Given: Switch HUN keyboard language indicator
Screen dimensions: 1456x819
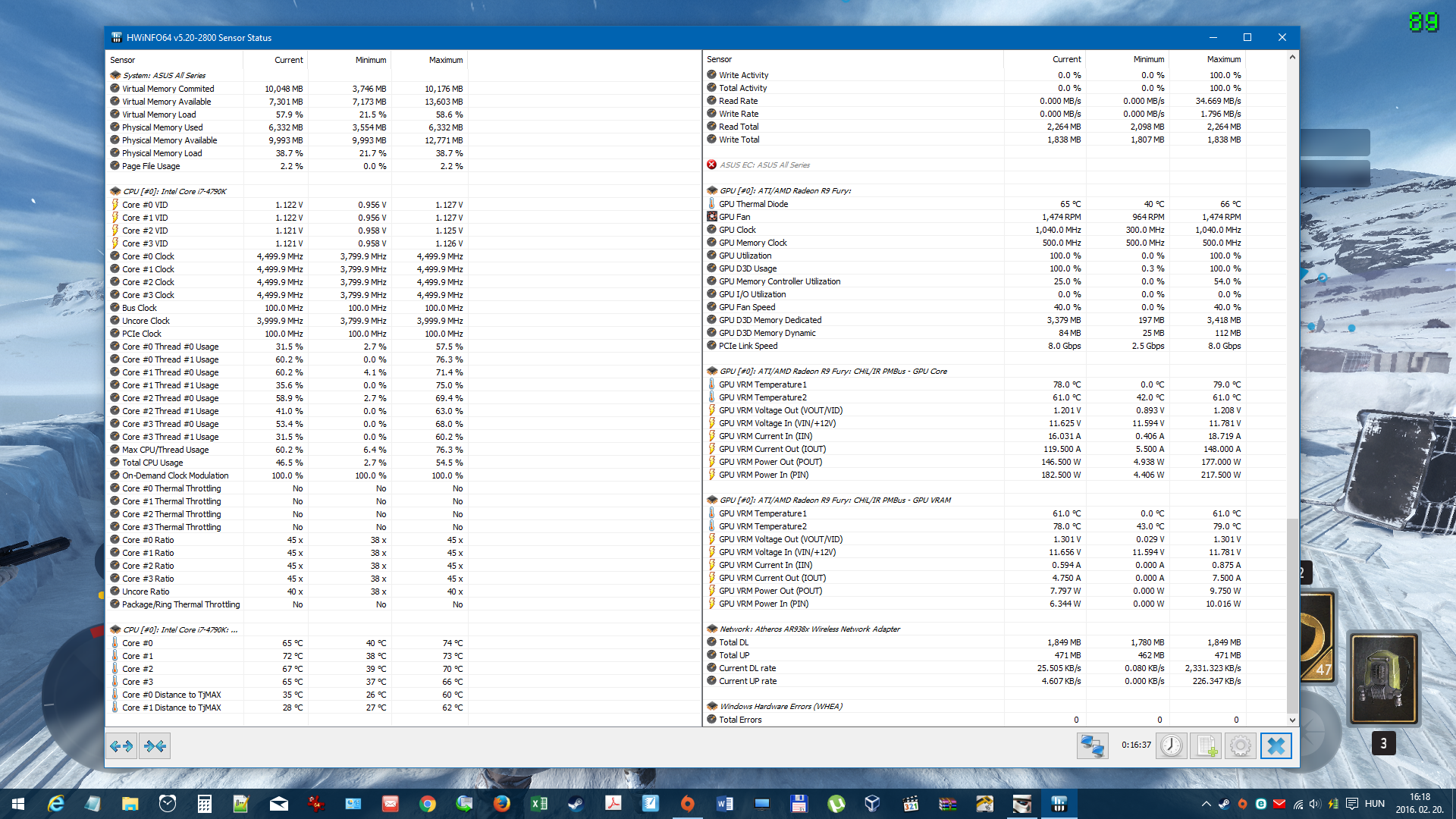Looking at the screenshot, I should point(1375,804).
